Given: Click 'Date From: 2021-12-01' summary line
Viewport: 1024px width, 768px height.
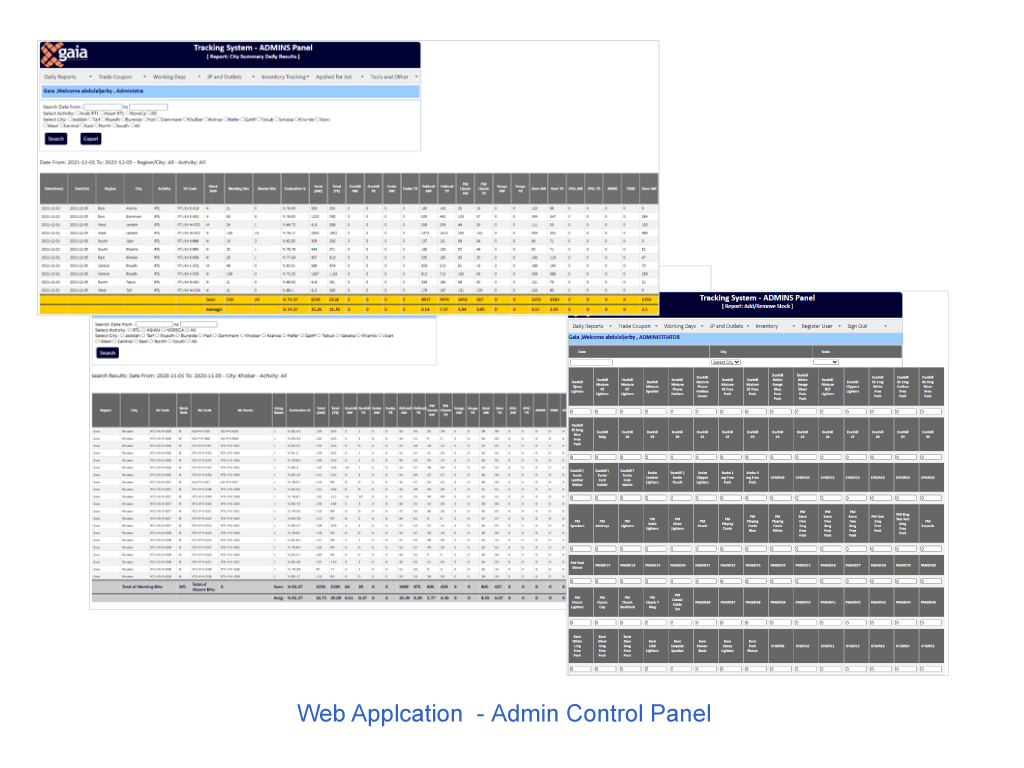Looking at the screenshot, I should (123, 162).
